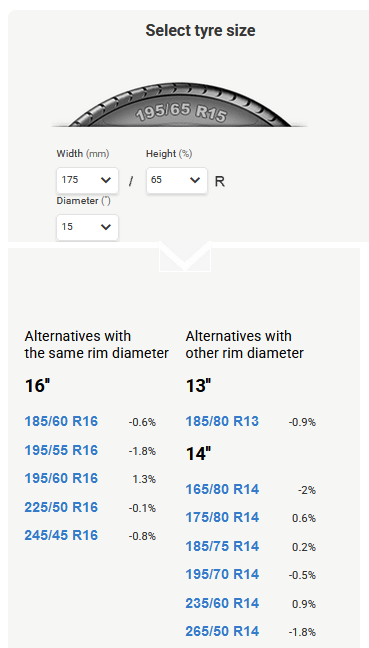This screenshot has height=648, width=369.
Task: Open the 185/75 R14 tyre link
Action: click(222, 546)
